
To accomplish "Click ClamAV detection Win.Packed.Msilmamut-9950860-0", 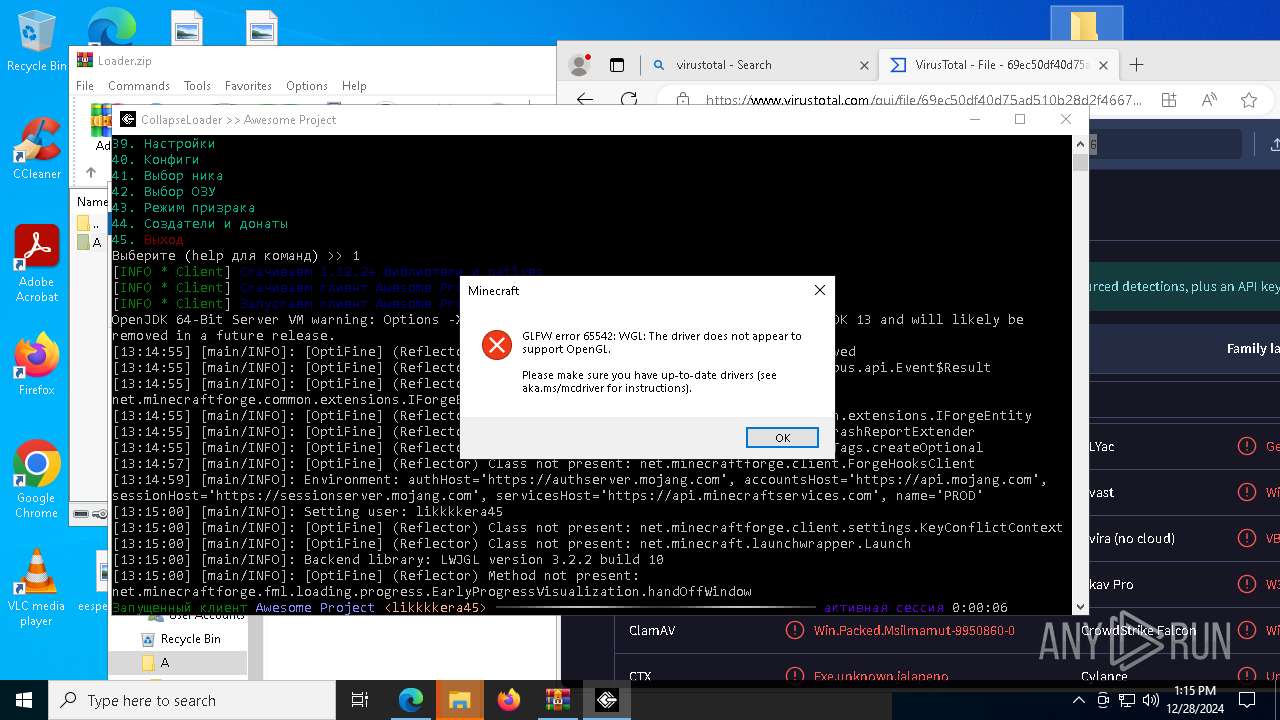I will [914, 630].
